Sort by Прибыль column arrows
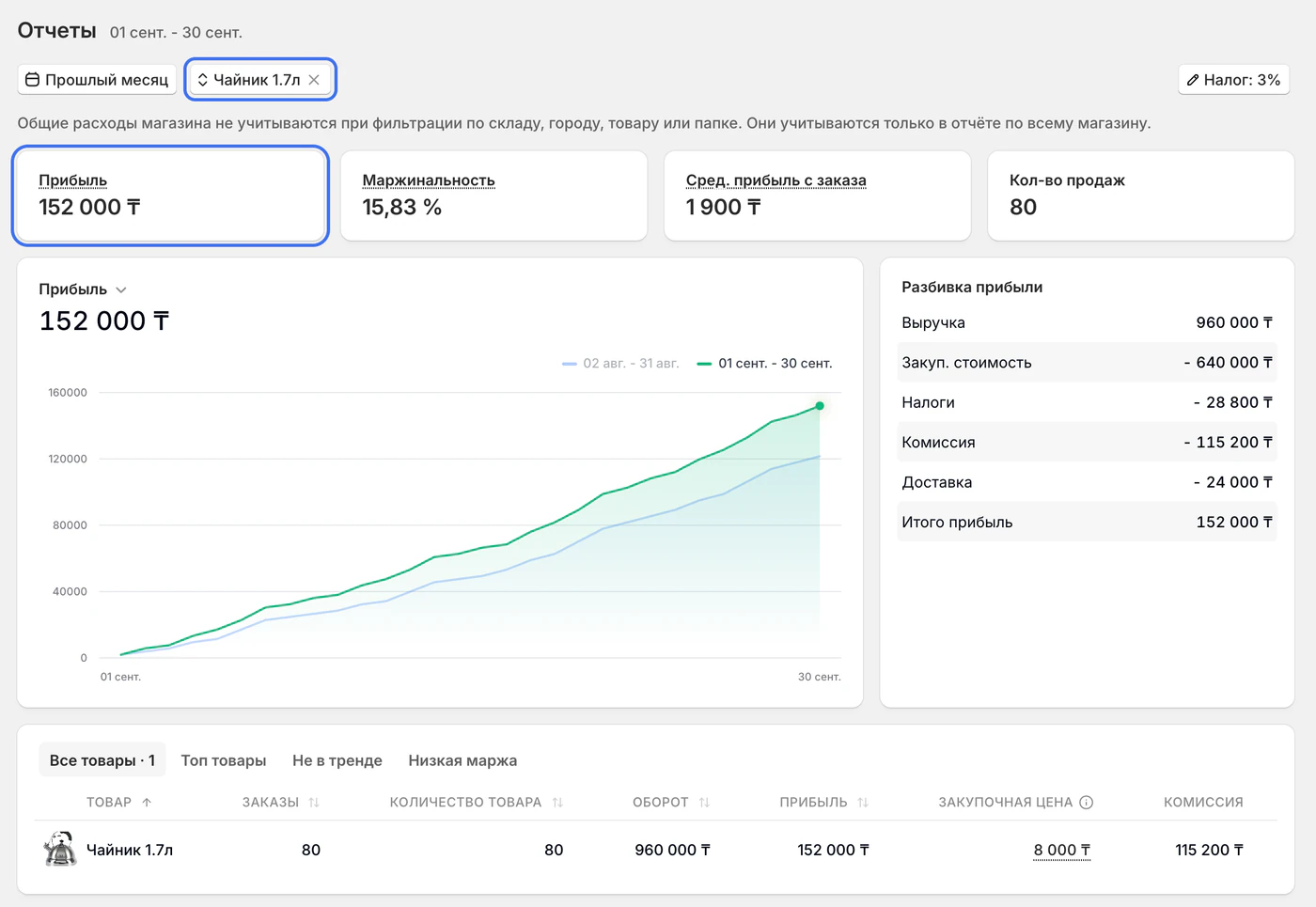1316x907 pixels. click(x=863, y=803)
